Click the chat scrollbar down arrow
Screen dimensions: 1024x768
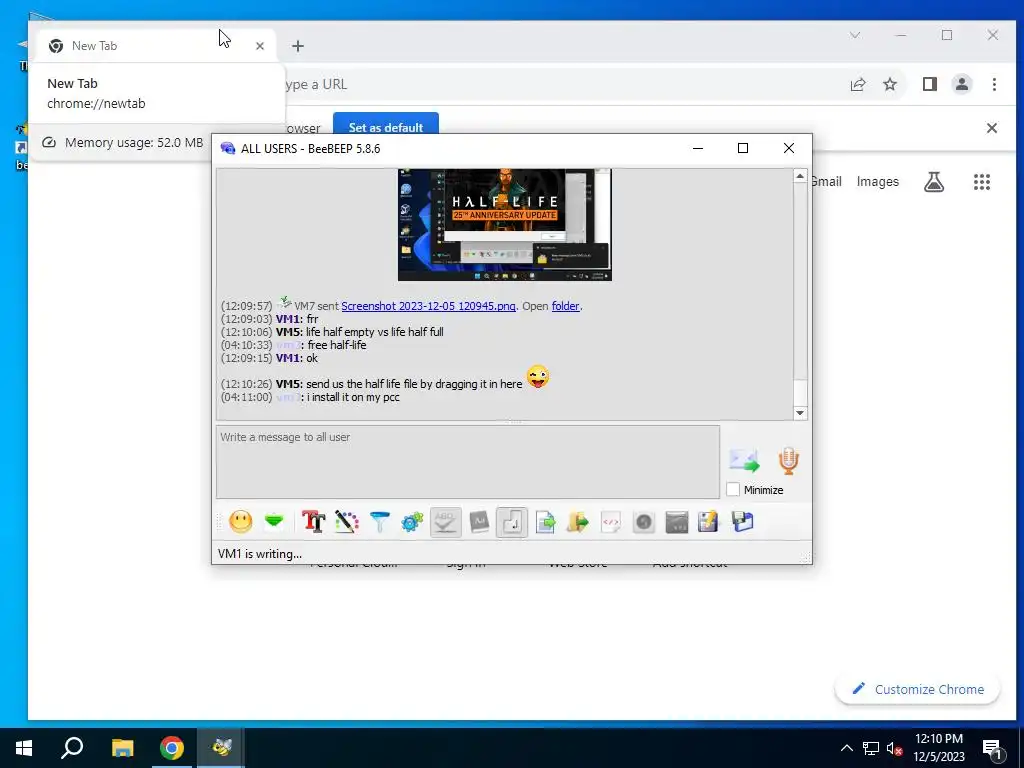[800, 413]
